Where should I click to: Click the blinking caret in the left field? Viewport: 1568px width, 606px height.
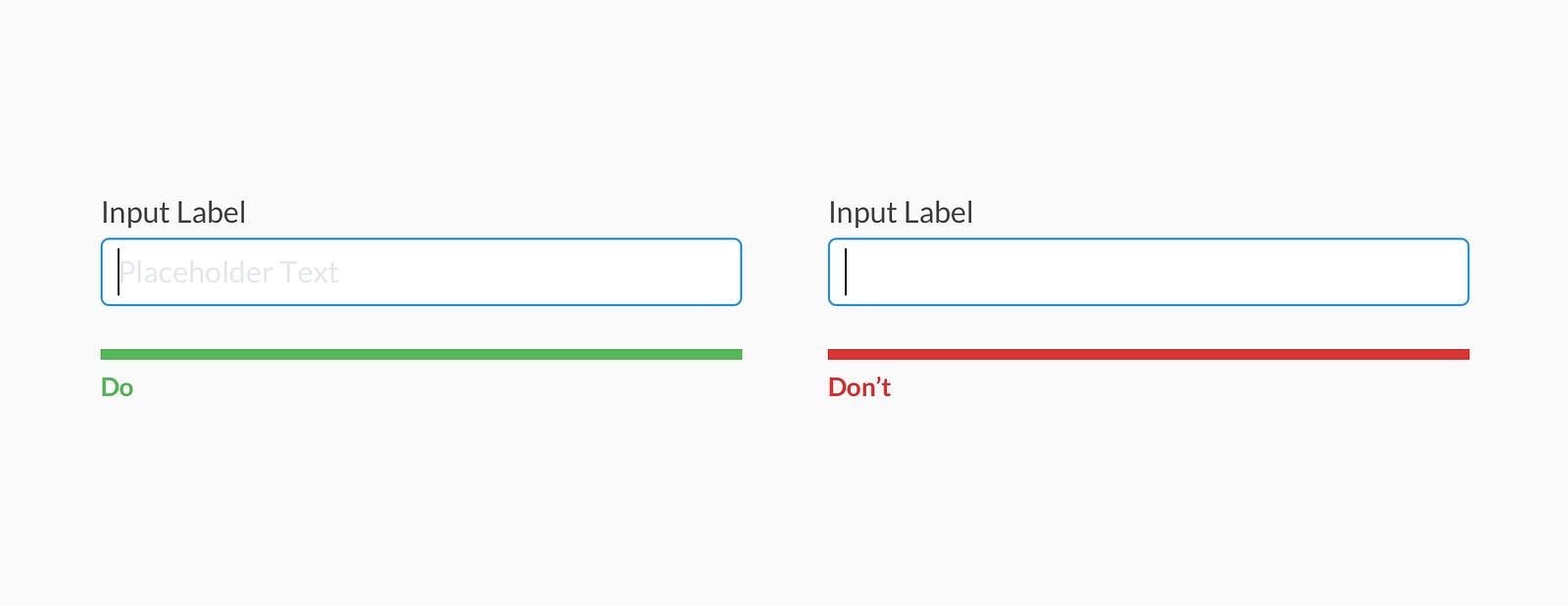point(116,272)
